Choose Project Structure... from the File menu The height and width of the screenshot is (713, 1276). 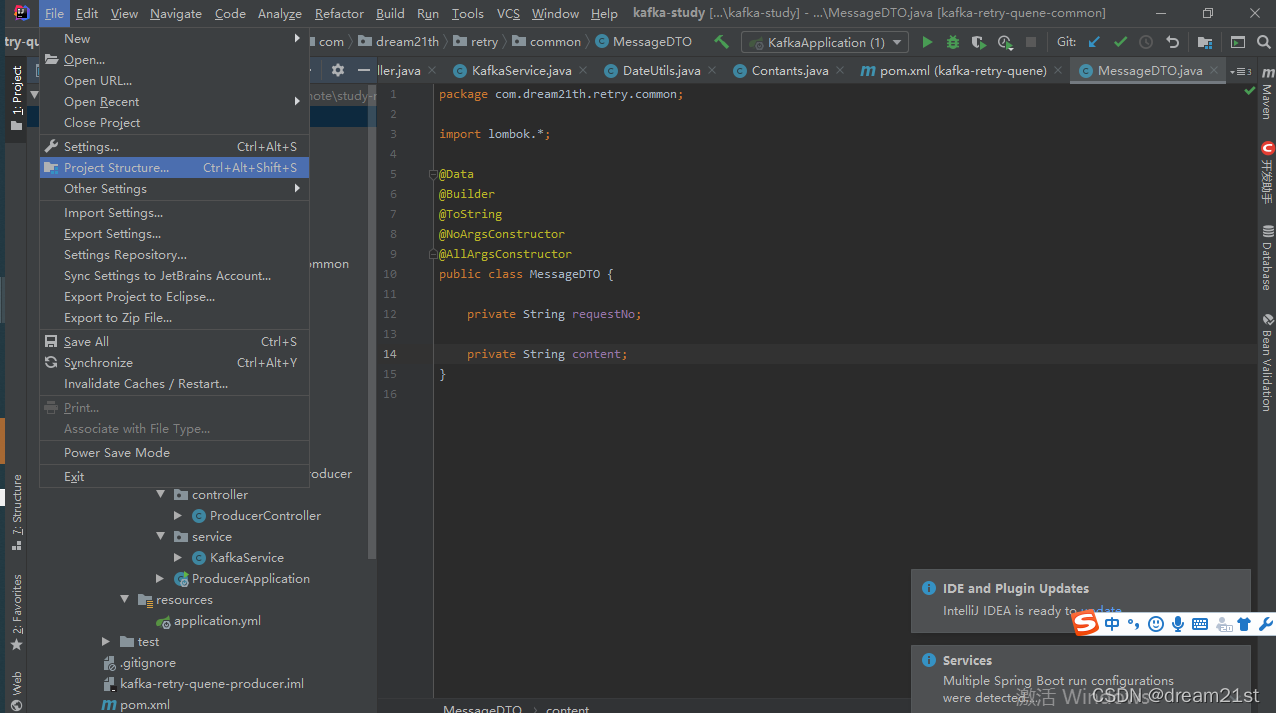pos(174,168)
